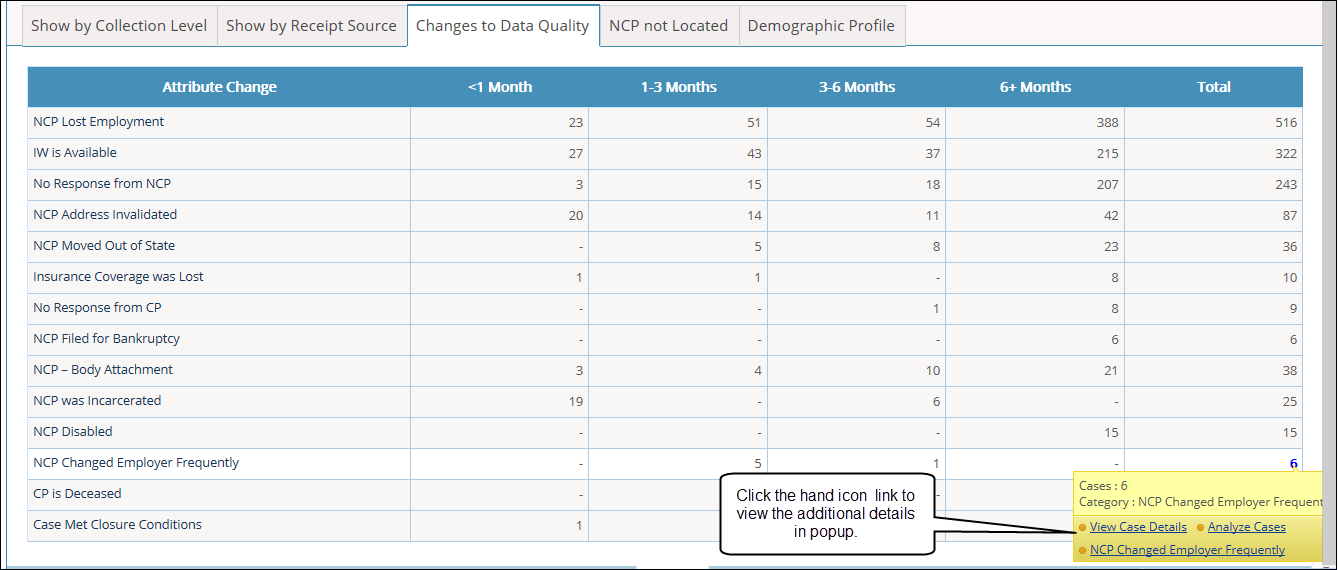Click NCP Disabled 6+ Months value 15
Viewport: 1338px width, 570px height.
coord(1111,433)
